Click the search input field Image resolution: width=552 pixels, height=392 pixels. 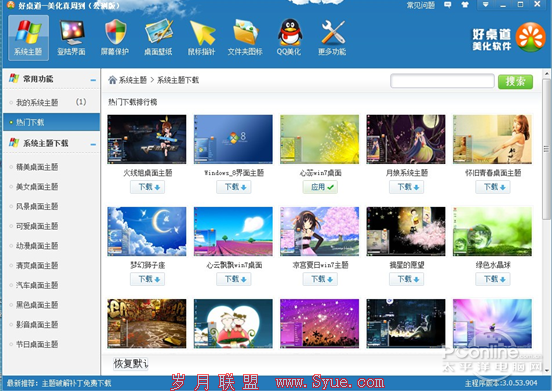442,81
